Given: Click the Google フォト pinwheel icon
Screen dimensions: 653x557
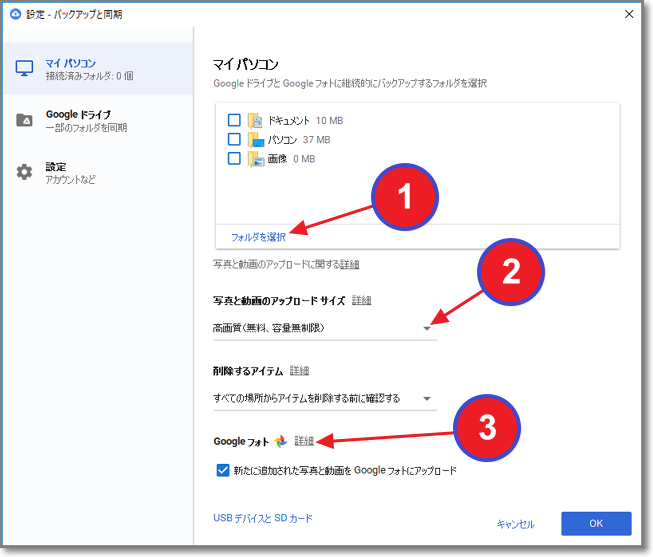Looking at the screenshot, I should 280,441.
